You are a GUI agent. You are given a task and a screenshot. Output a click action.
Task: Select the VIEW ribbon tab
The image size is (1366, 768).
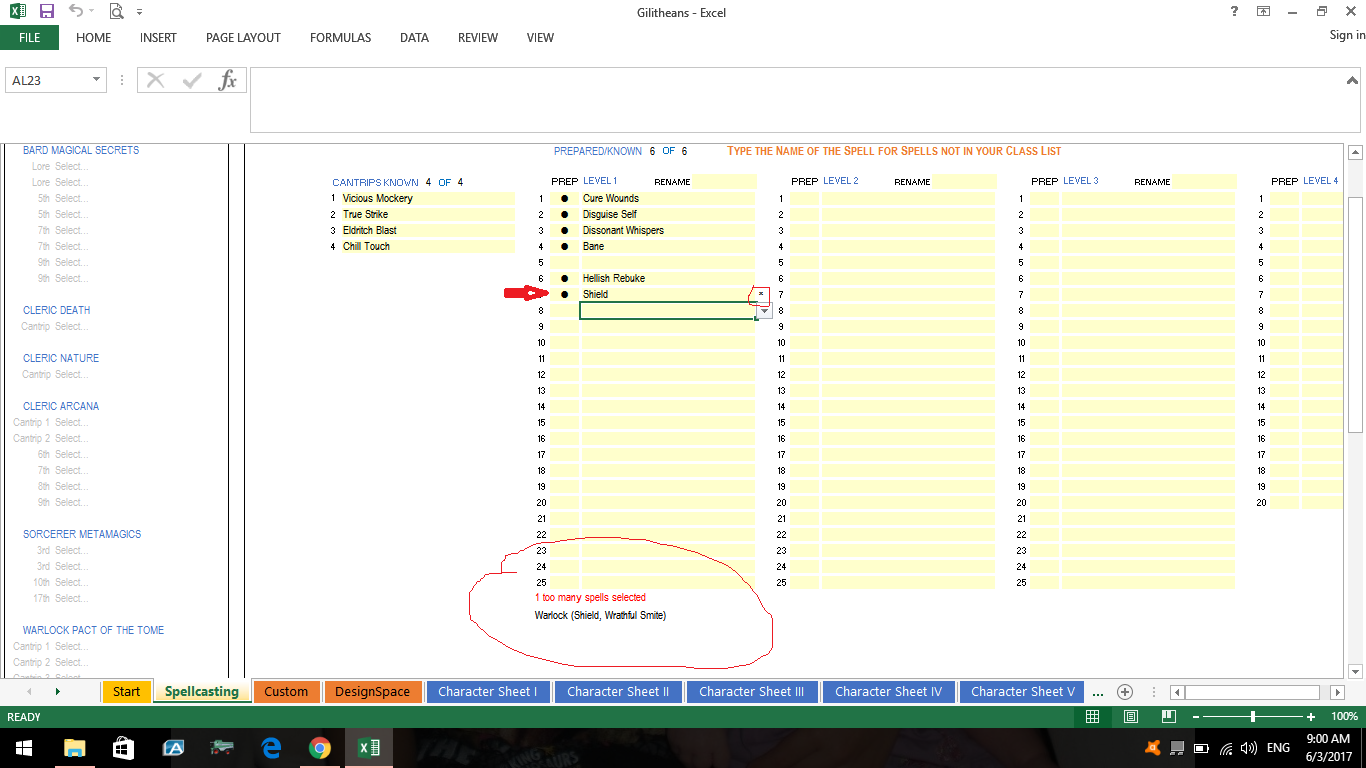pyautogui.click(x=540, y=38)
